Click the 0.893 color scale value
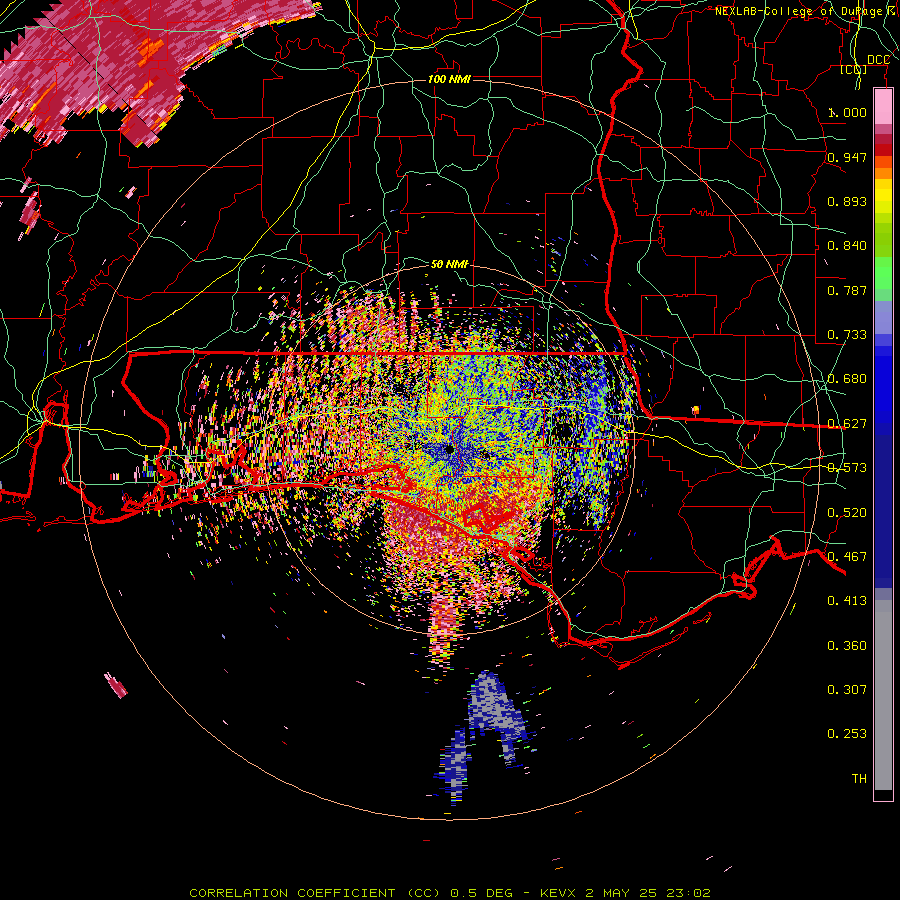The width and height of the screenshot is (900, 900). click(x=847, y=201)
